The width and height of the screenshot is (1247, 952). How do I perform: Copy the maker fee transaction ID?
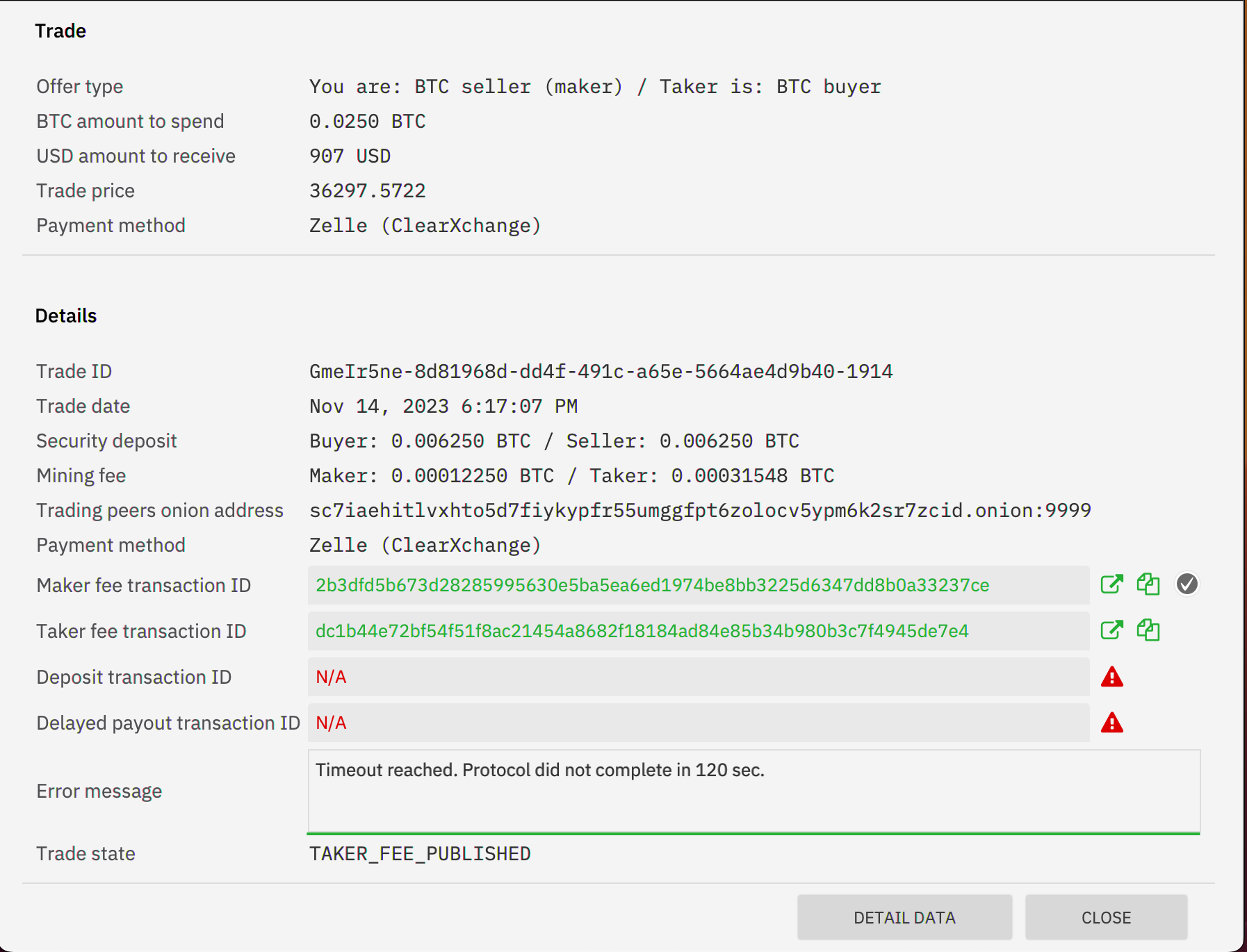[x=1148, y=584]
